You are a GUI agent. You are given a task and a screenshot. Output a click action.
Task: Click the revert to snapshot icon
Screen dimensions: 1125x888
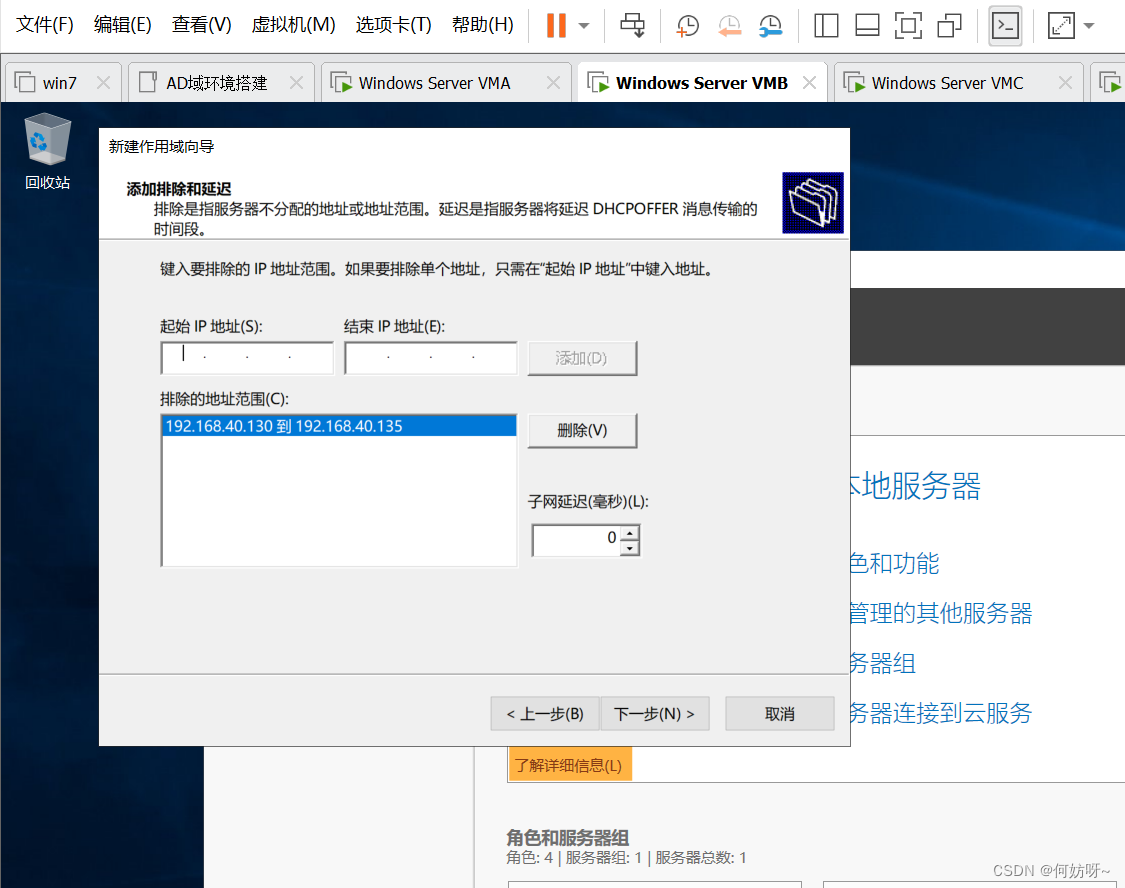729,26
